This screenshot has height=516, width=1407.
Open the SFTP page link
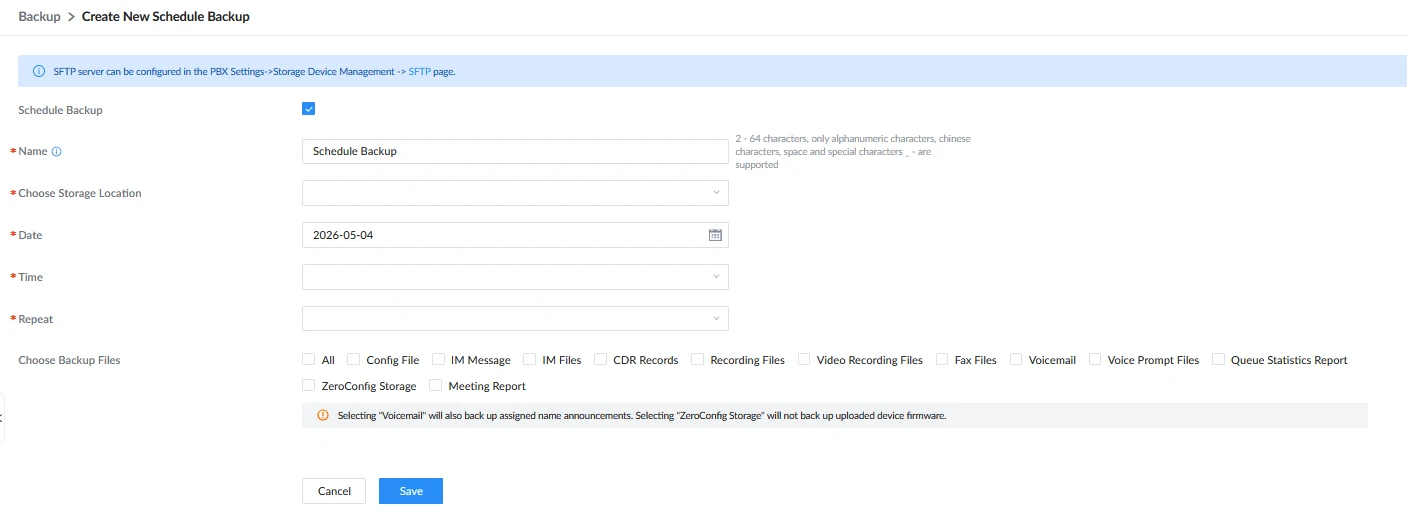[x=420, y=72]
